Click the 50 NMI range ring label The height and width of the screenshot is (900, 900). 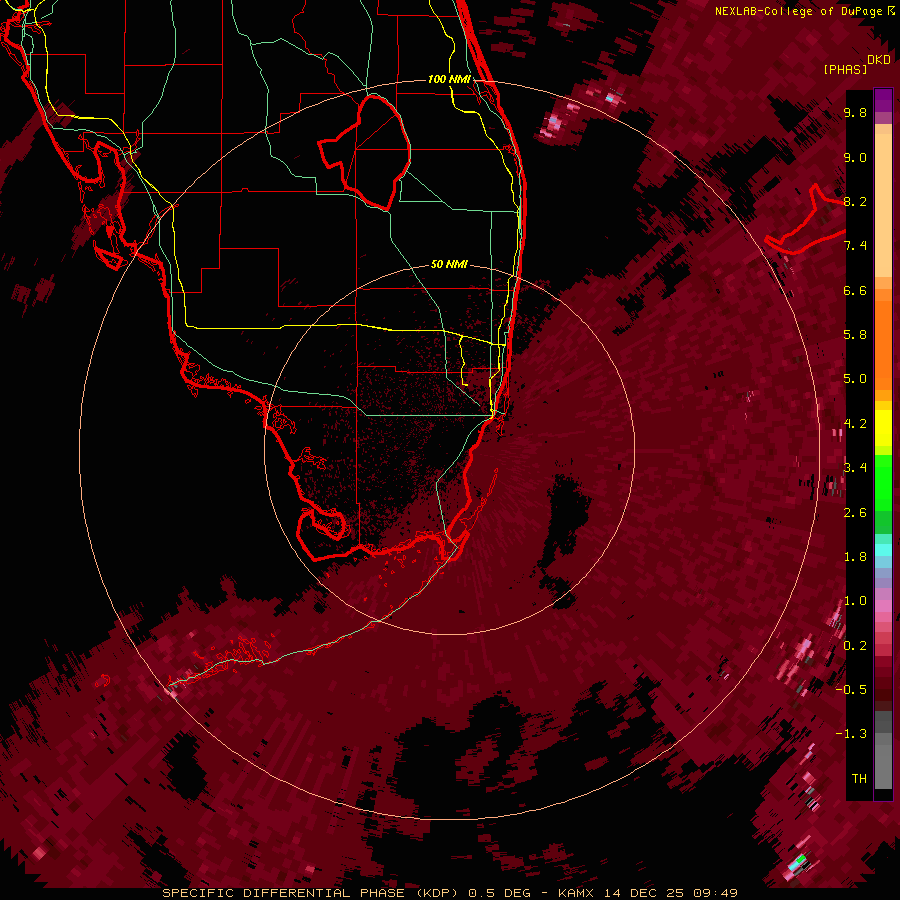pyautogui.click(x=449, y=264)
